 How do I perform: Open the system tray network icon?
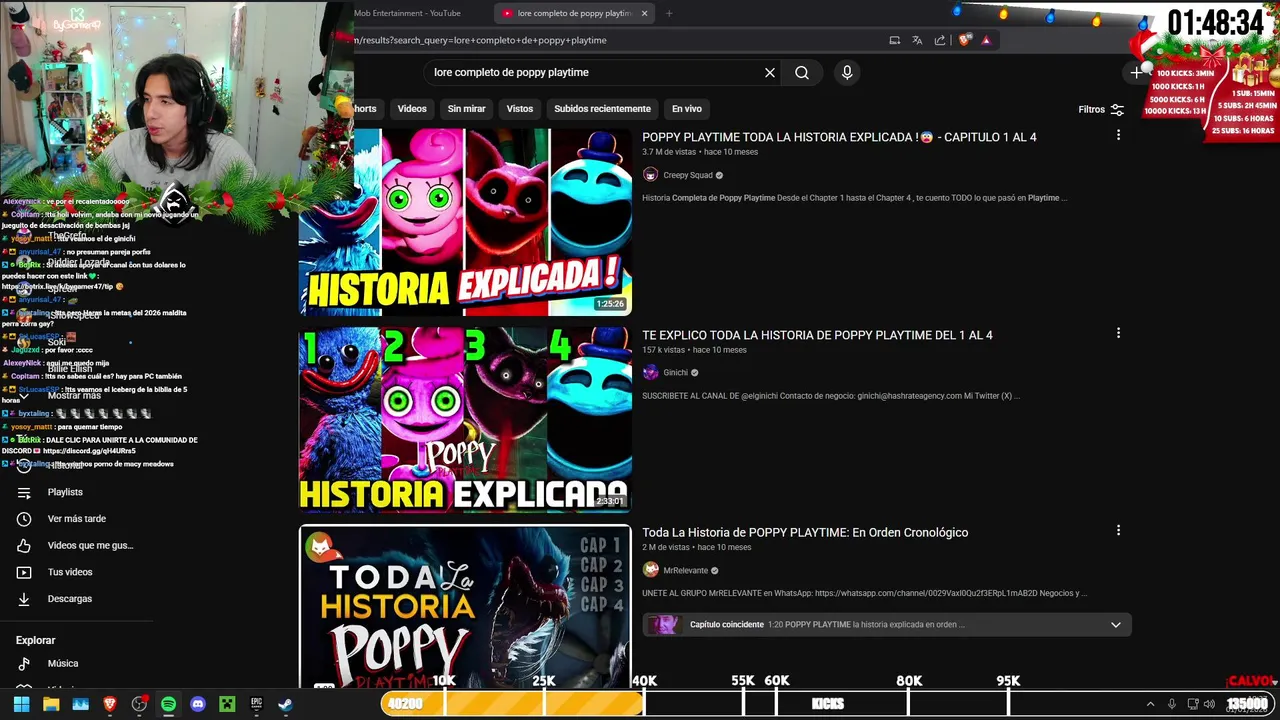point(1192,704)
